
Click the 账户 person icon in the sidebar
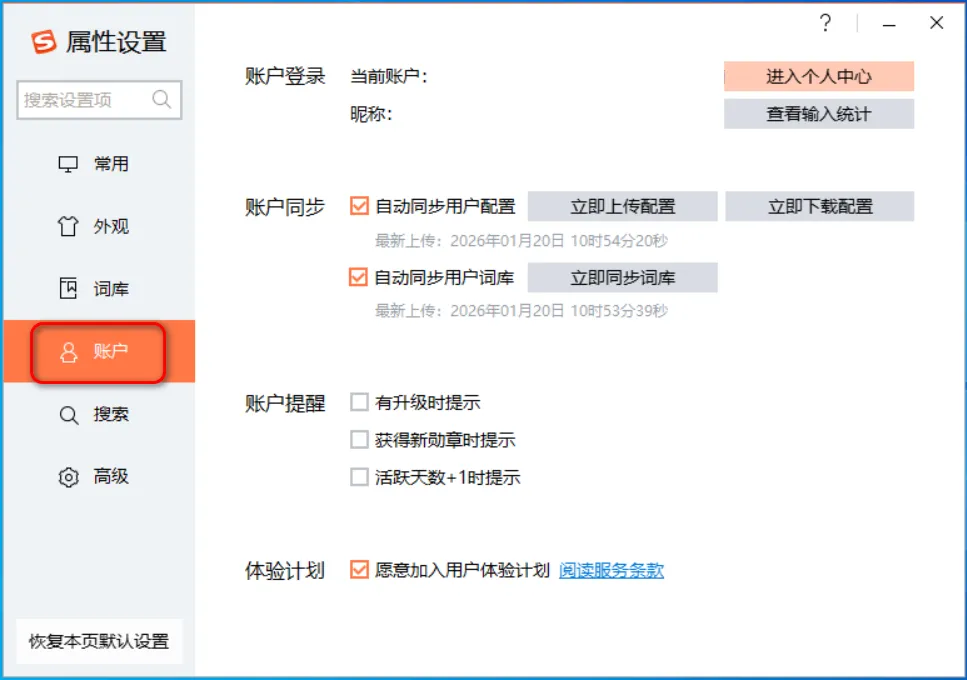pos(94,351)
